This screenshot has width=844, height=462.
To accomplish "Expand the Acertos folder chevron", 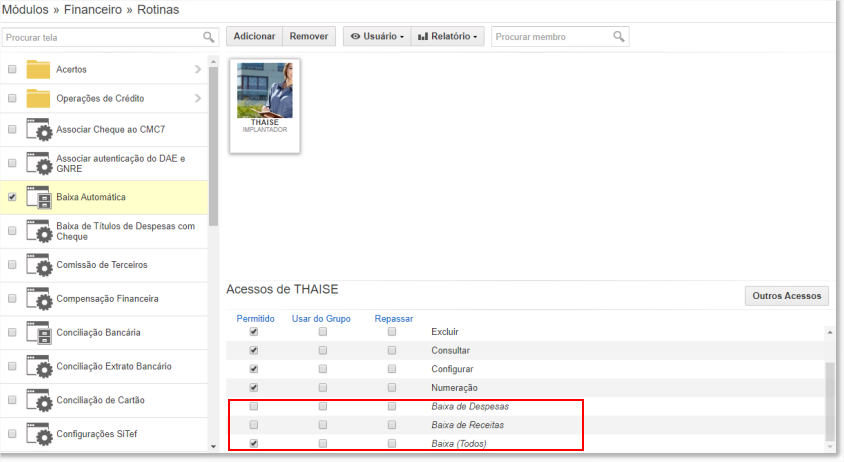I will [198, 69].
